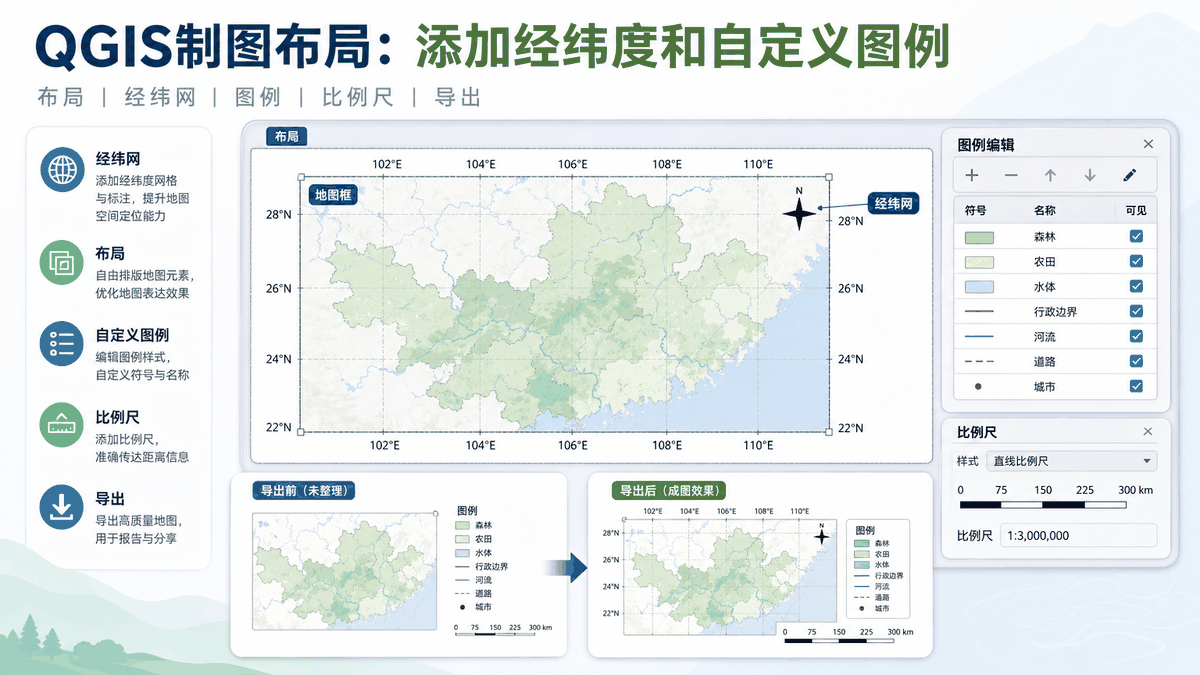Screen dimensions: 1200x675
Task: Click the 经纬网 callout label
Action: [x=893, y=203]
